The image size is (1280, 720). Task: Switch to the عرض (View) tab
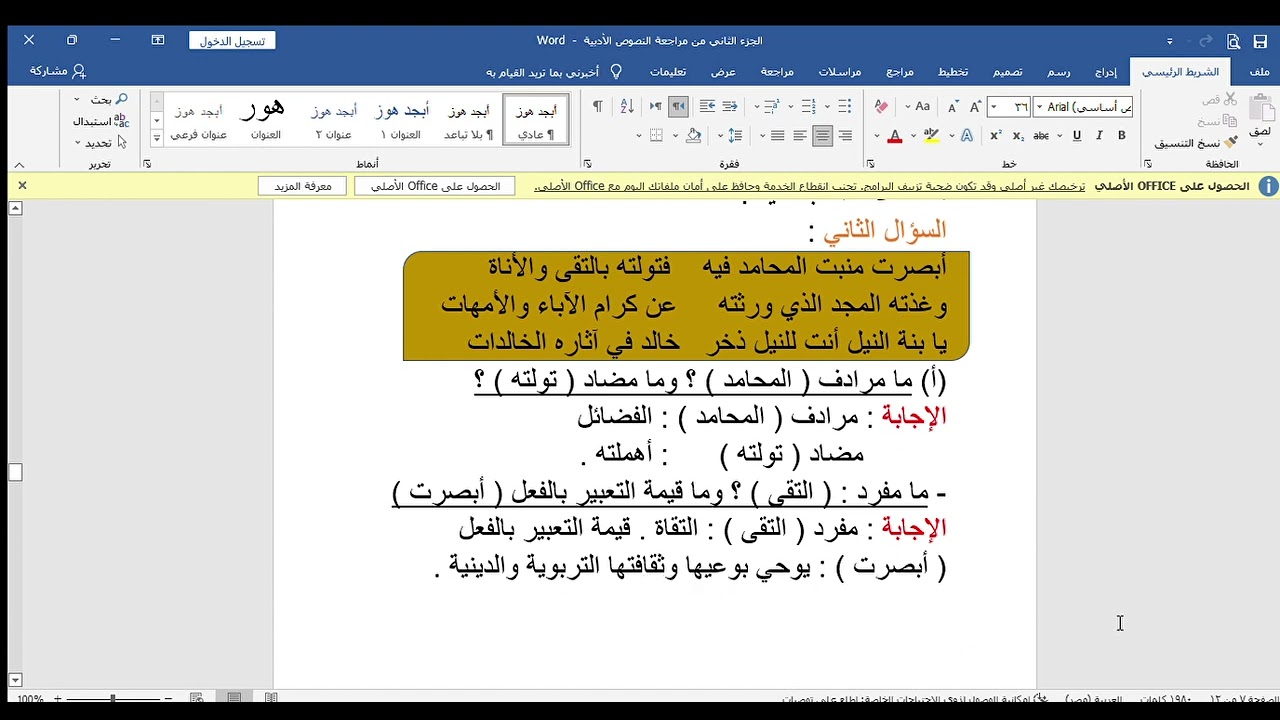[x=723, y=72]
